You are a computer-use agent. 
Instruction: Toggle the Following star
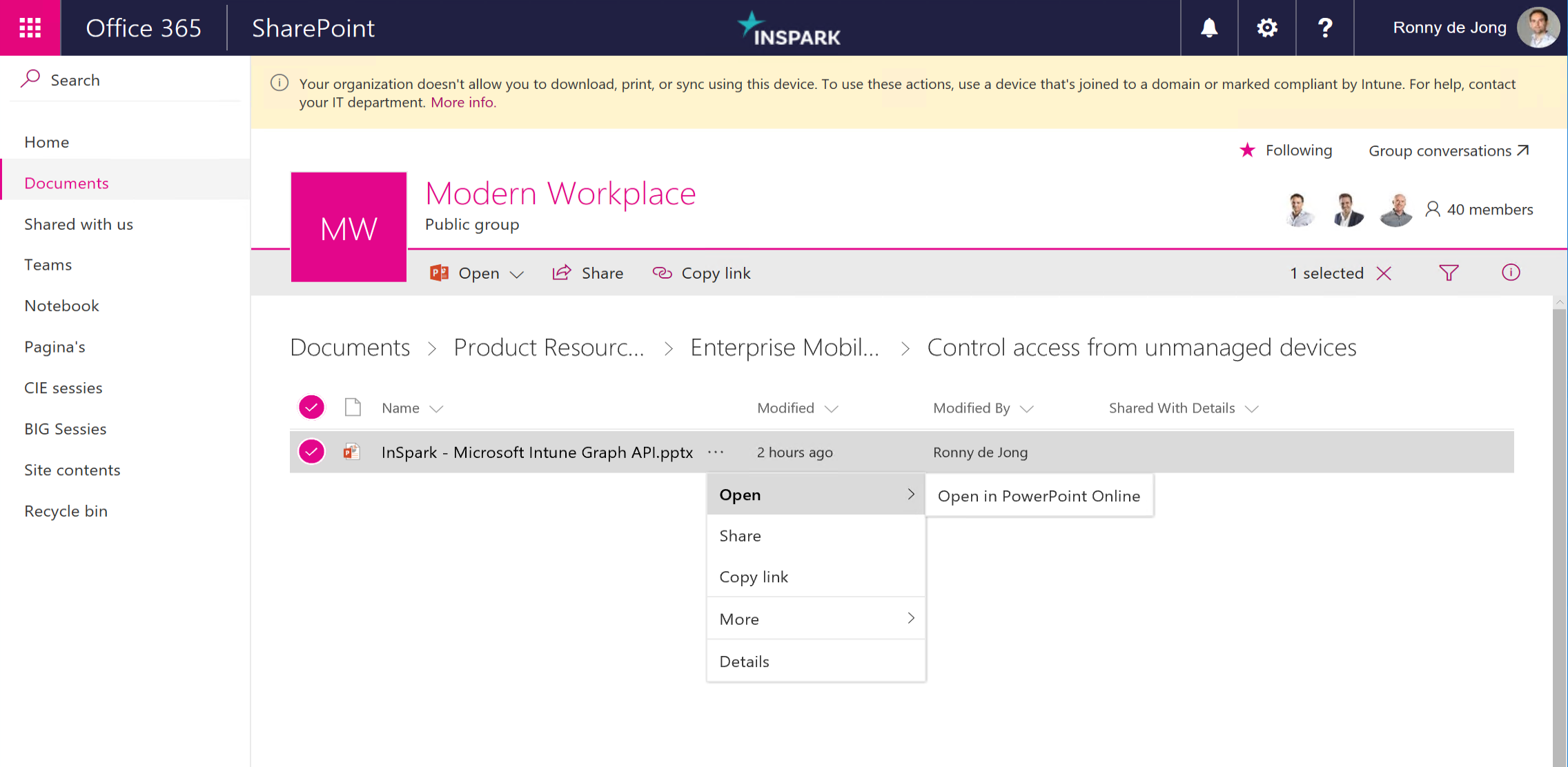(1247, 150)
